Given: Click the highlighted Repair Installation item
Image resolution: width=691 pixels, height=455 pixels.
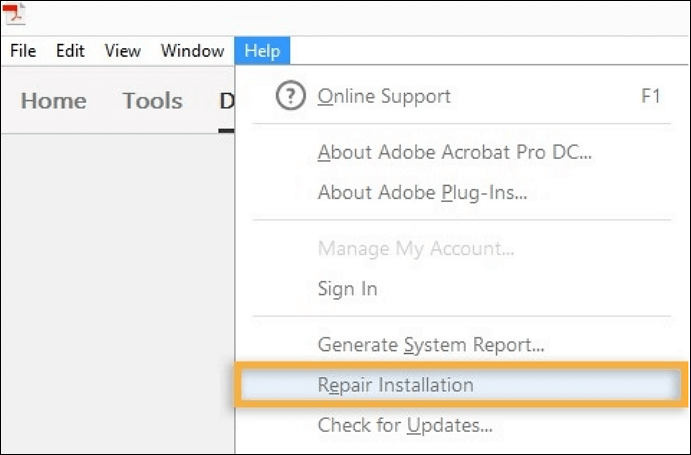Looking at the screenshot, I should [461, 384].
